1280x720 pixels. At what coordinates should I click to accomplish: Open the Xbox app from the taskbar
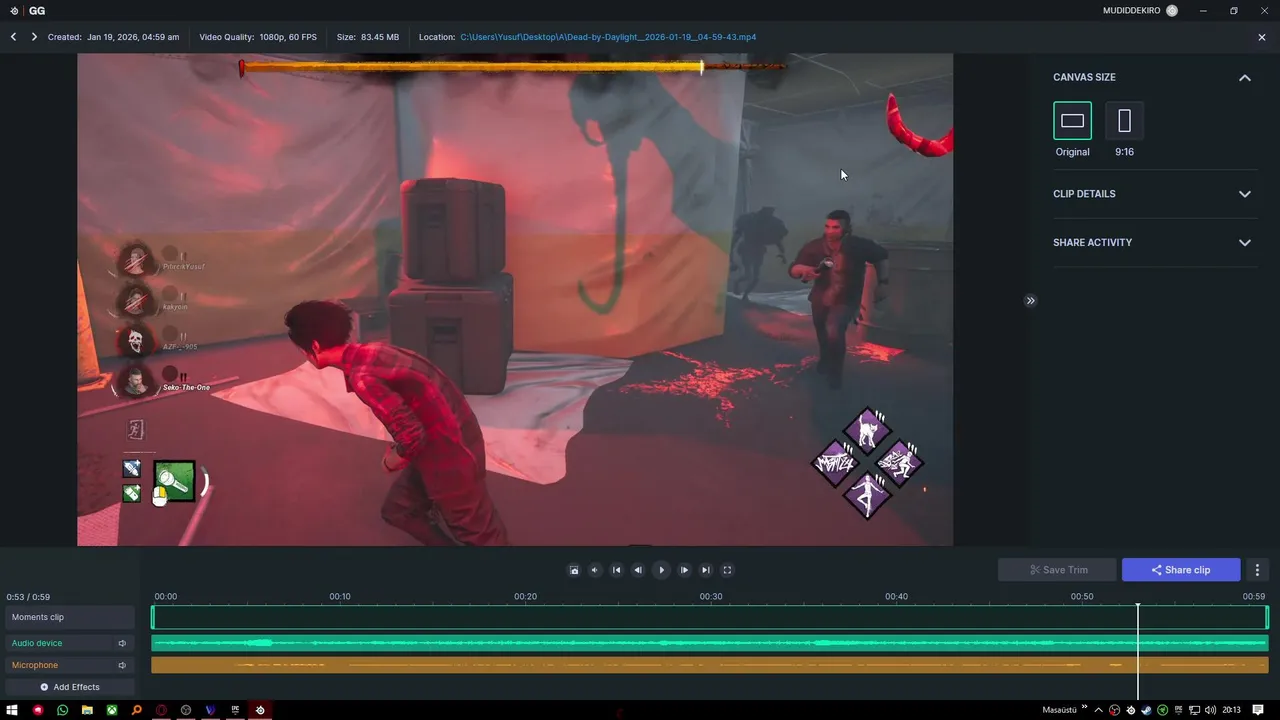[x=112, y=710]
